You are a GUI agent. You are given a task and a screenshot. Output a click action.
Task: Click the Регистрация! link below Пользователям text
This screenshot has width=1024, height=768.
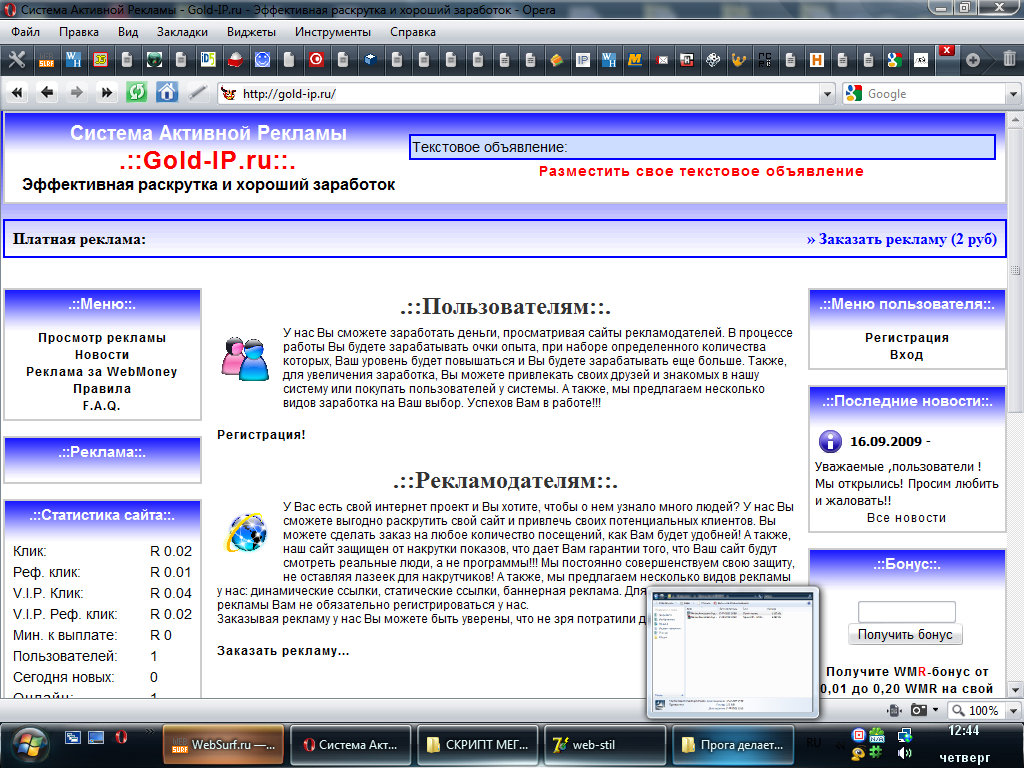pos(261,434)
